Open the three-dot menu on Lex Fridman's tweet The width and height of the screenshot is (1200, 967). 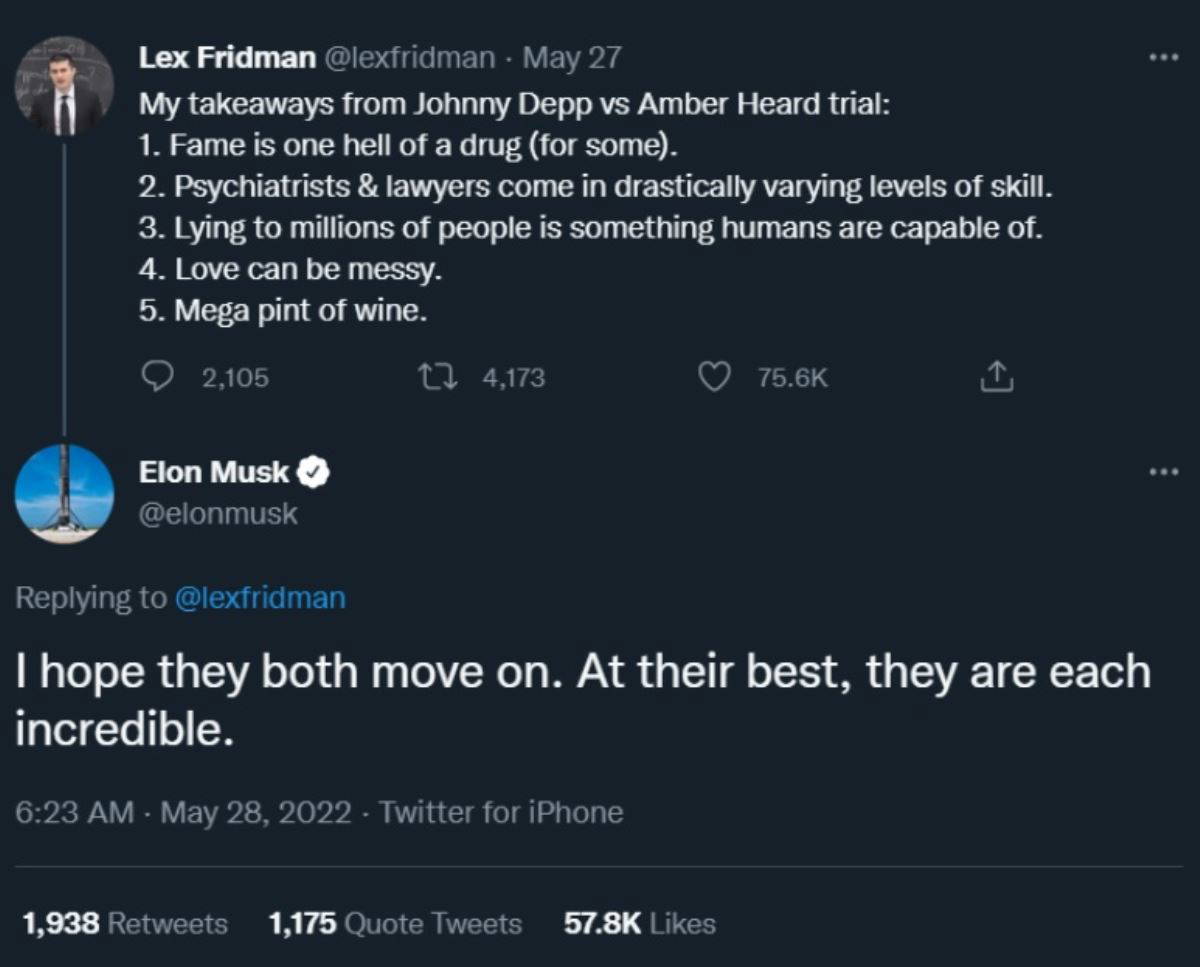coord(1163,57)
